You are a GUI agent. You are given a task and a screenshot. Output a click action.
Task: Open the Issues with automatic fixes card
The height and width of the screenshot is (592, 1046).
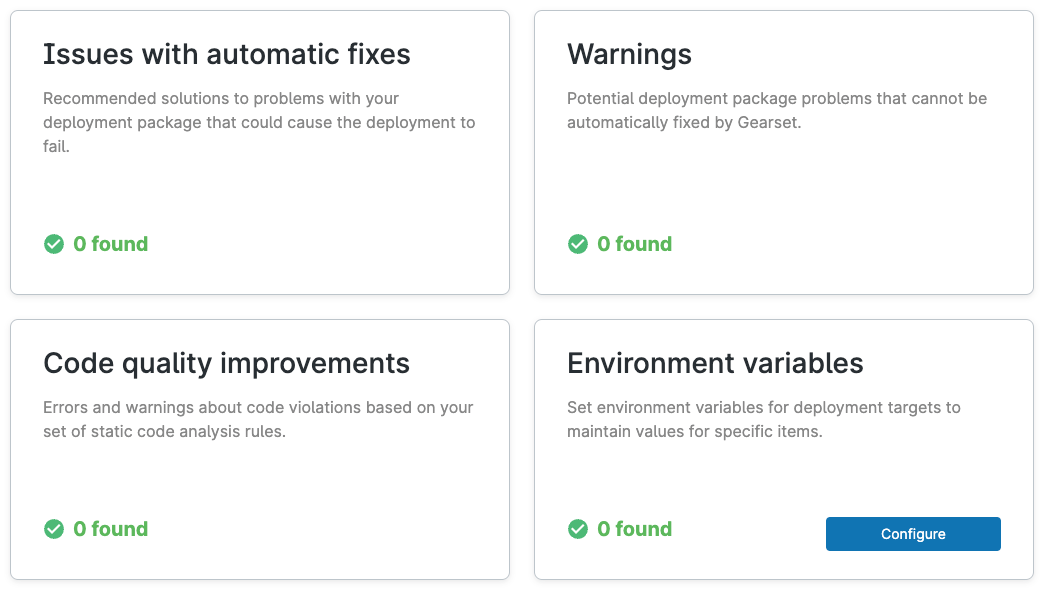[259, 152]
